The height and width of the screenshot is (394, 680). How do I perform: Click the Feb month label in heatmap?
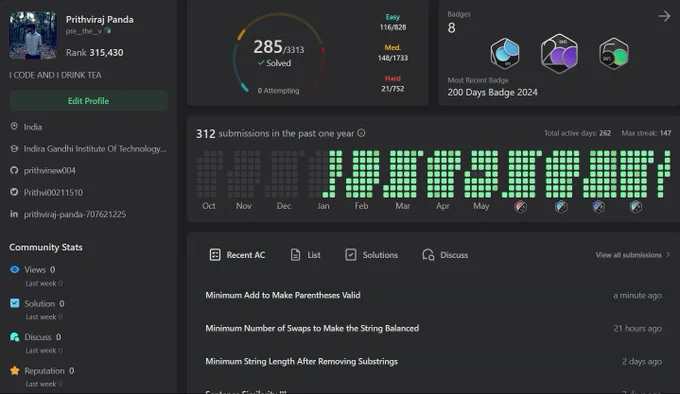tap(361, 206)
